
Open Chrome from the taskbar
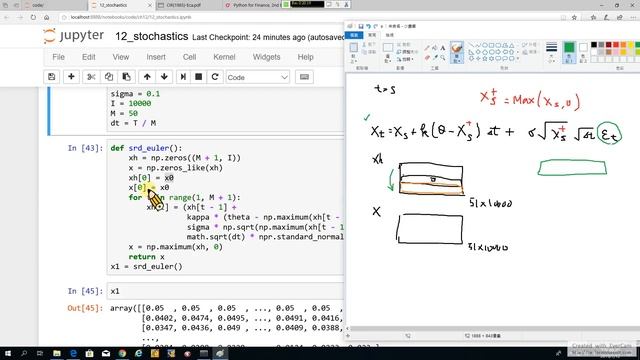point(122,353)
